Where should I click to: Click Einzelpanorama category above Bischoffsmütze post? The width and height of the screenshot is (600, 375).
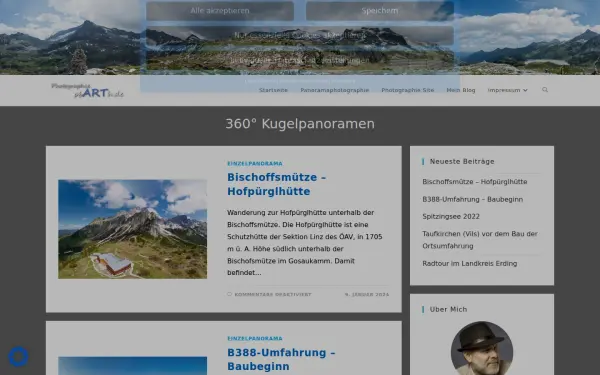255,163
